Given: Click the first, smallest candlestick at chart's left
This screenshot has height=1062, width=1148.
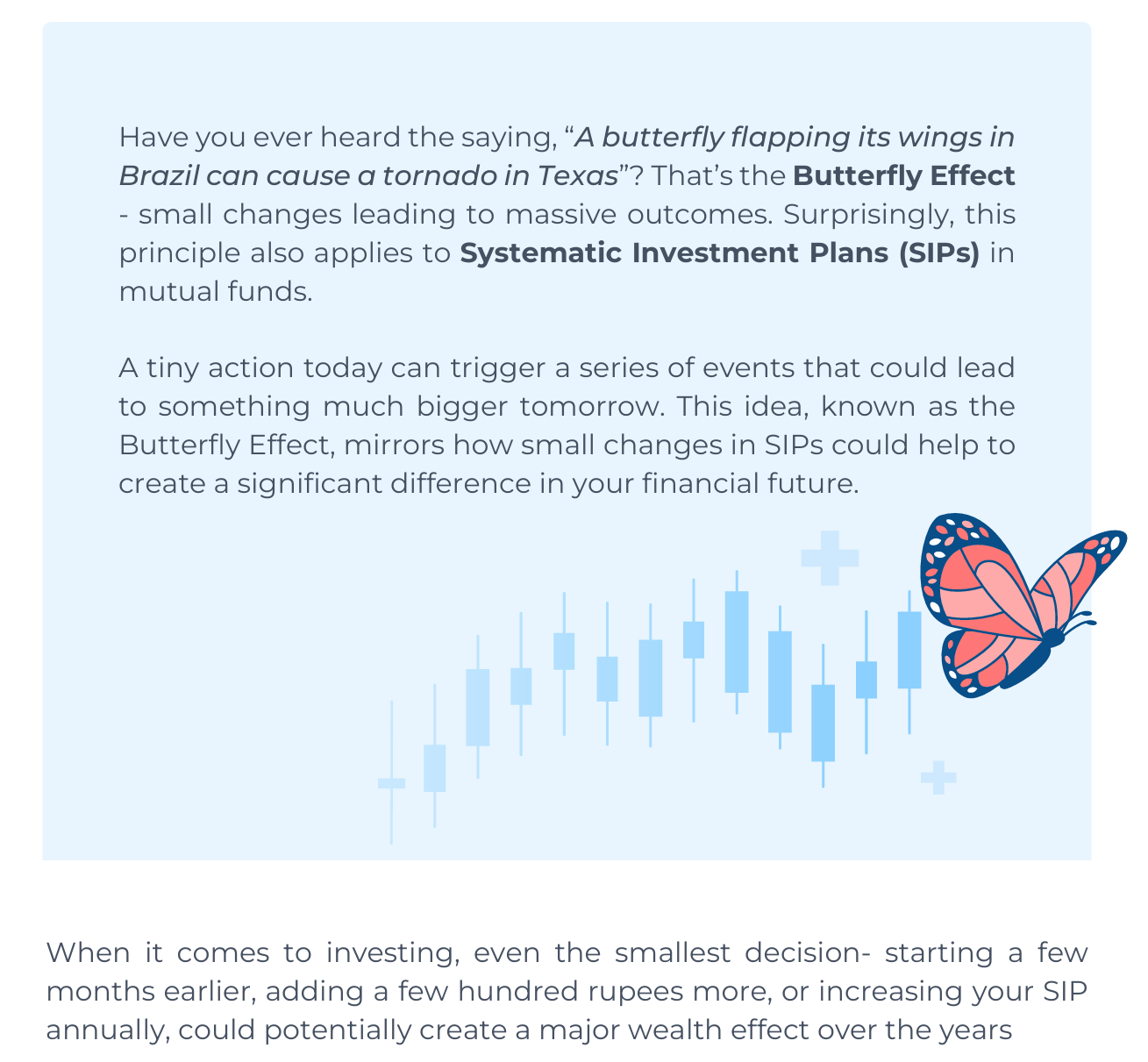Looking at the screenshot, I should (x=391, y=782).
